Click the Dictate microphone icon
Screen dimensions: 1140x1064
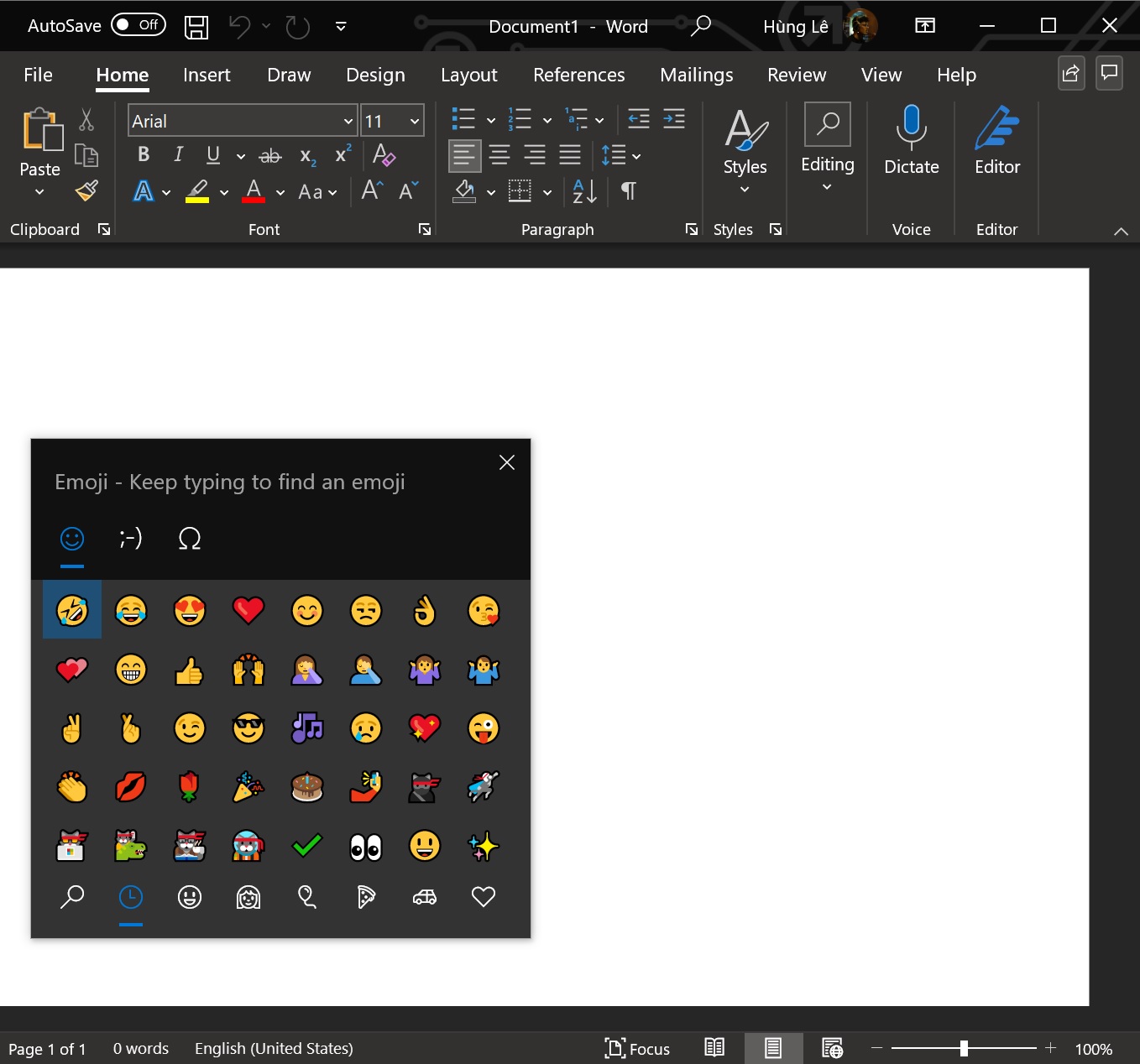pos(911,126)
